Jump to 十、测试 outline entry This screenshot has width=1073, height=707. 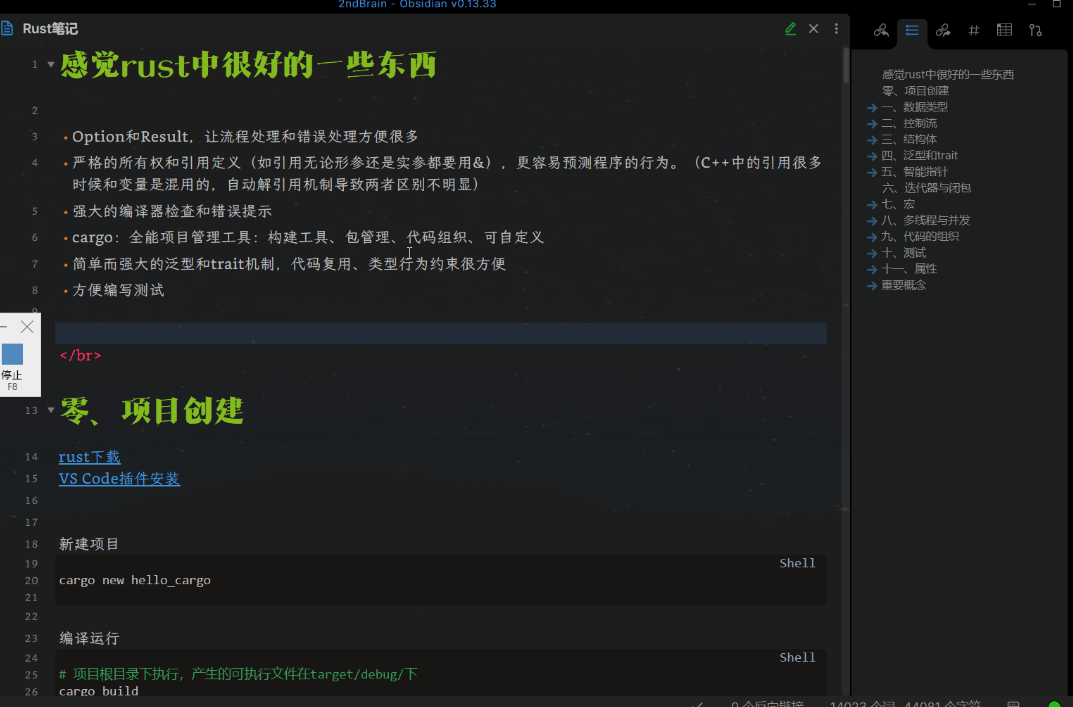click(904, 253)
